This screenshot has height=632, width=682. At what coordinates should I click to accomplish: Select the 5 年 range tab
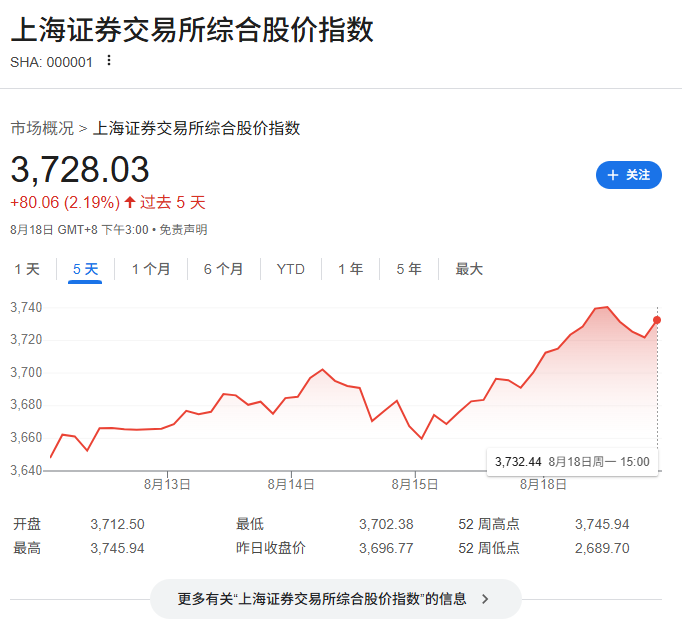coord(409,269)
